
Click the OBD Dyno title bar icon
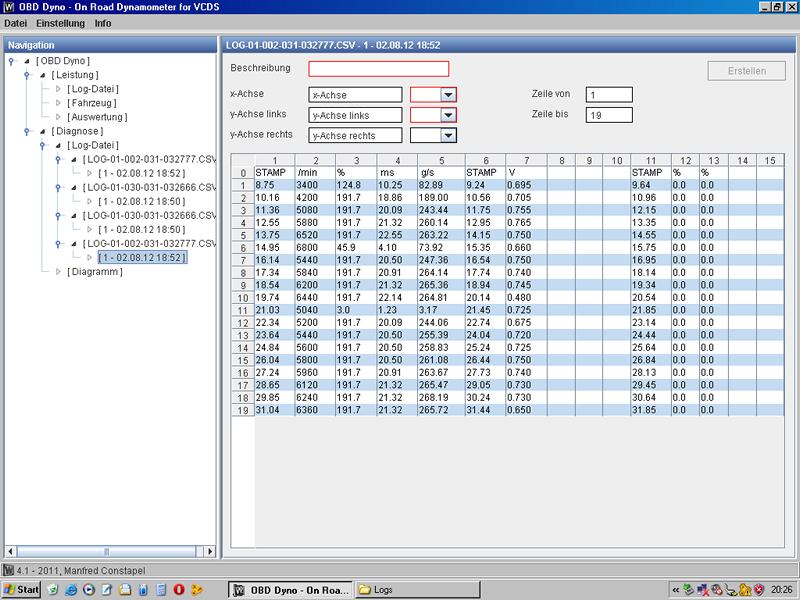coord(8,7)
